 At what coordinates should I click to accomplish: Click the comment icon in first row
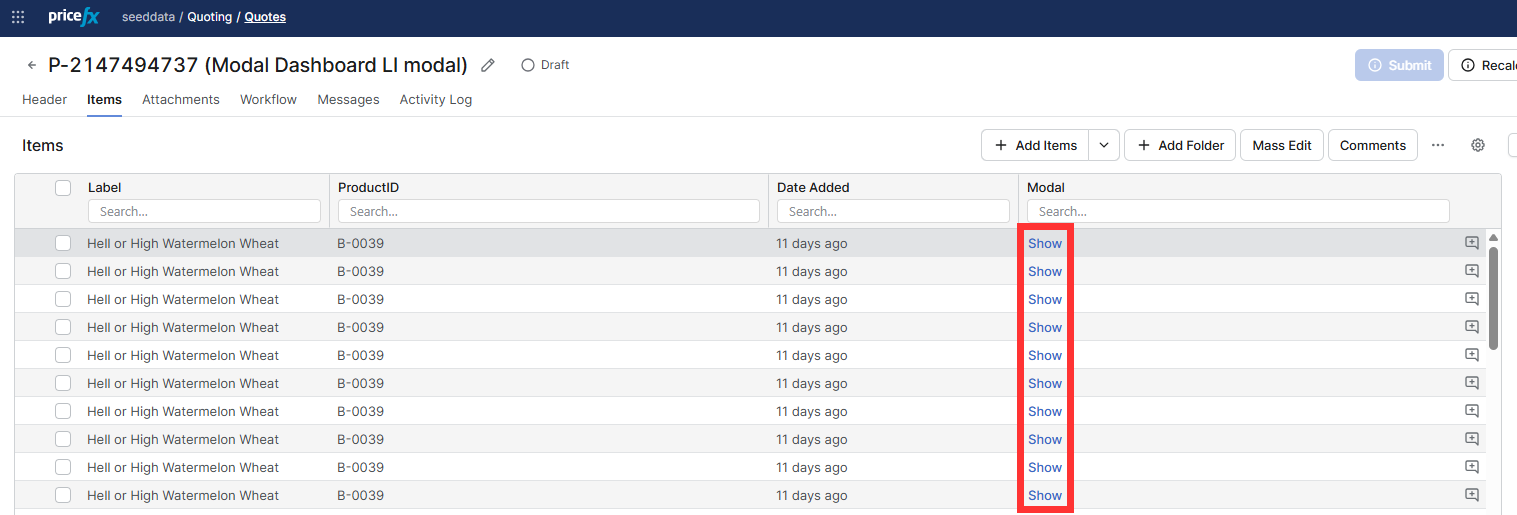point(1471,243)
